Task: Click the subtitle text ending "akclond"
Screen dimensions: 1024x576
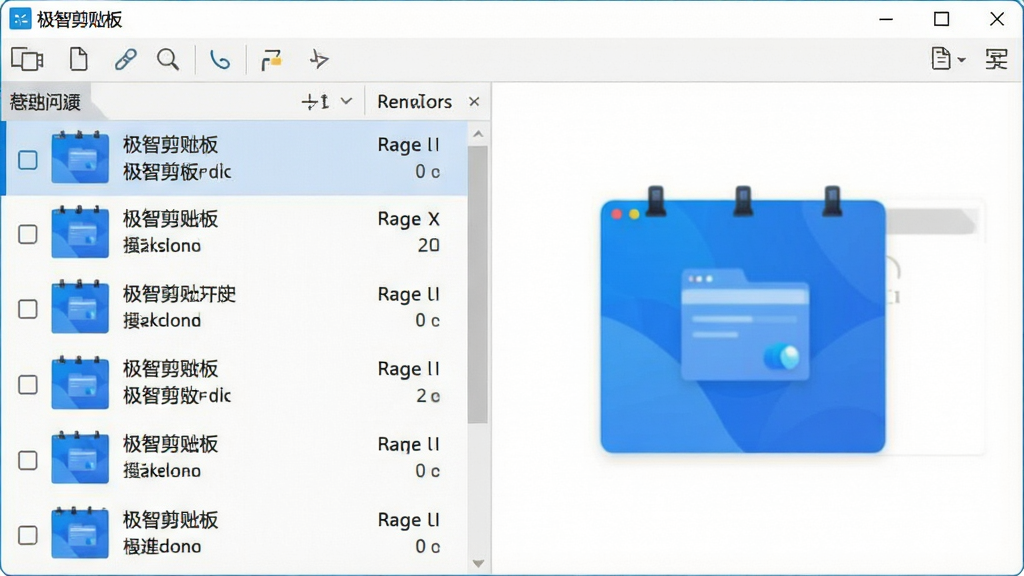Action: [x=162, y=321]
